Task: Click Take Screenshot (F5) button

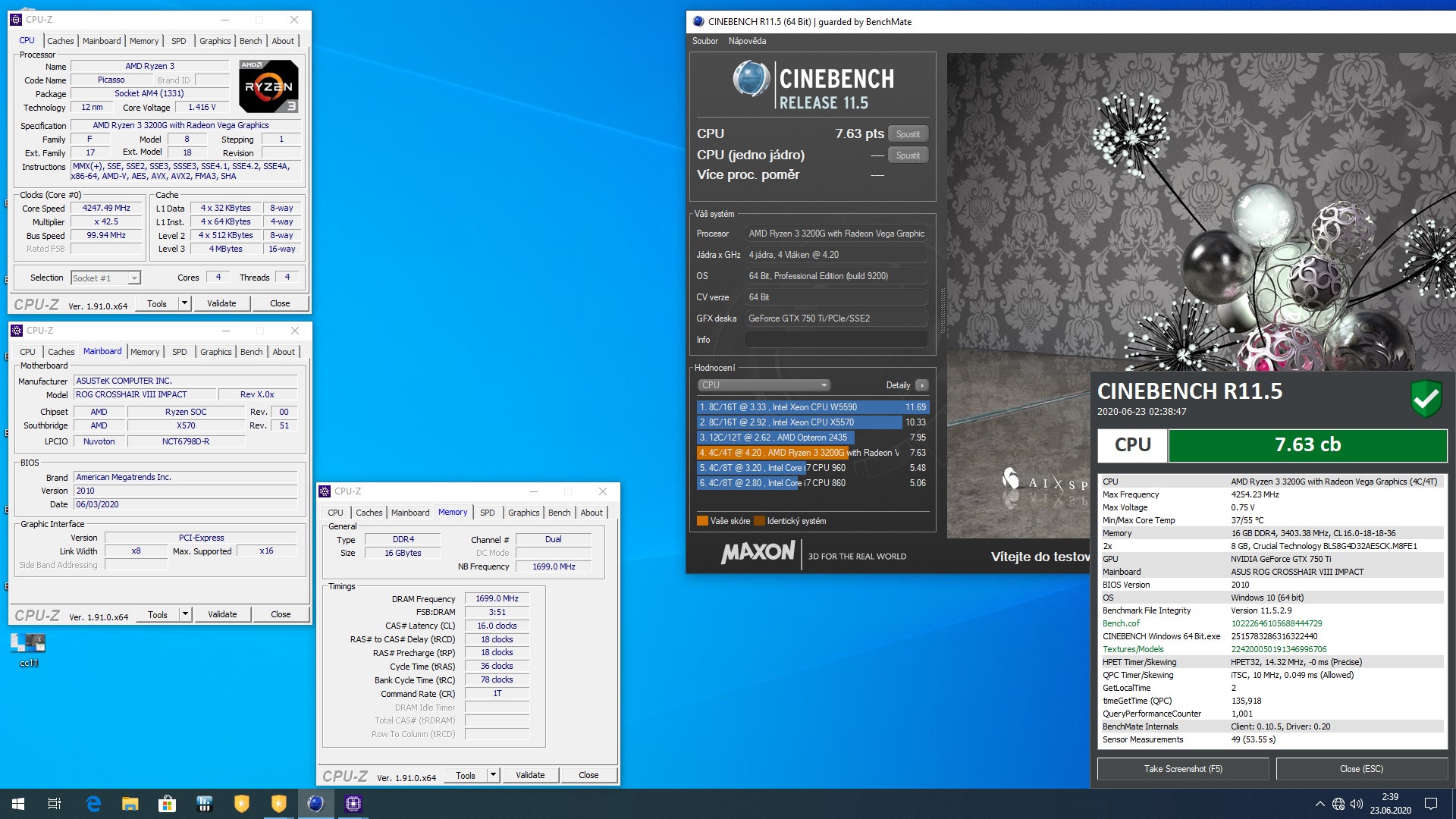Action: [1183, 769]
